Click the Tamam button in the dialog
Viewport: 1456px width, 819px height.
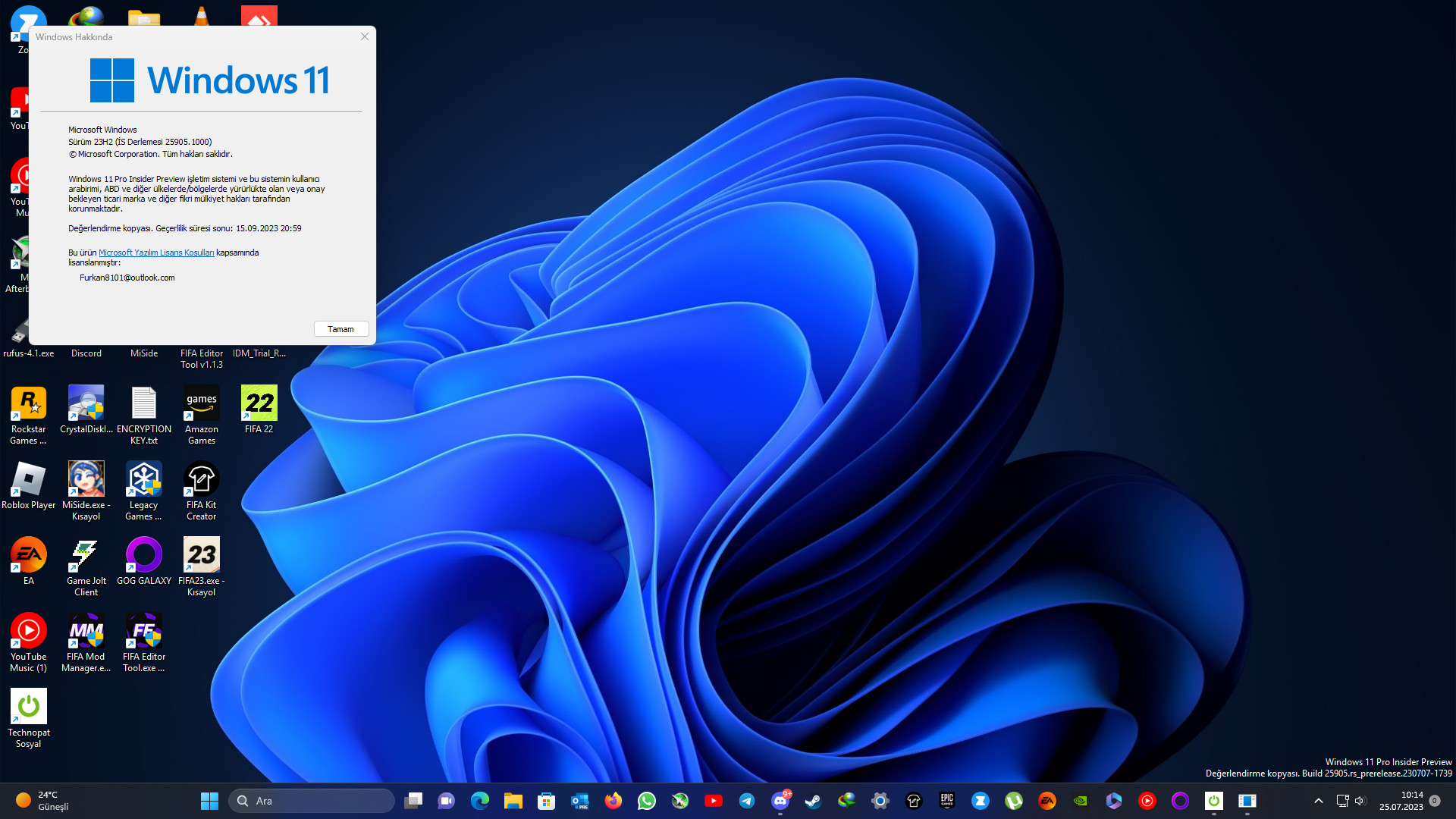(340, 329)
